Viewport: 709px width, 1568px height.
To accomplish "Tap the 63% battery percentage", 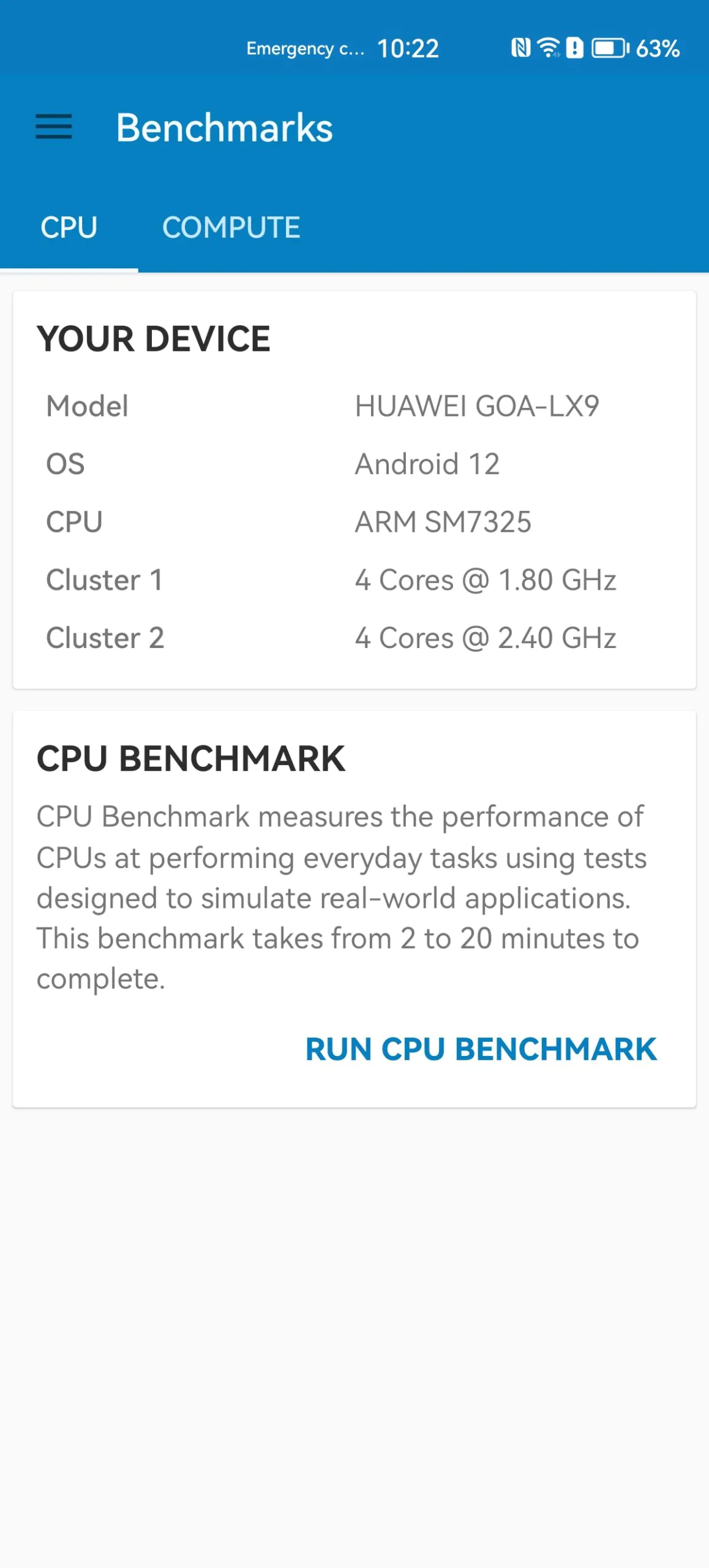I will (658, 48).
